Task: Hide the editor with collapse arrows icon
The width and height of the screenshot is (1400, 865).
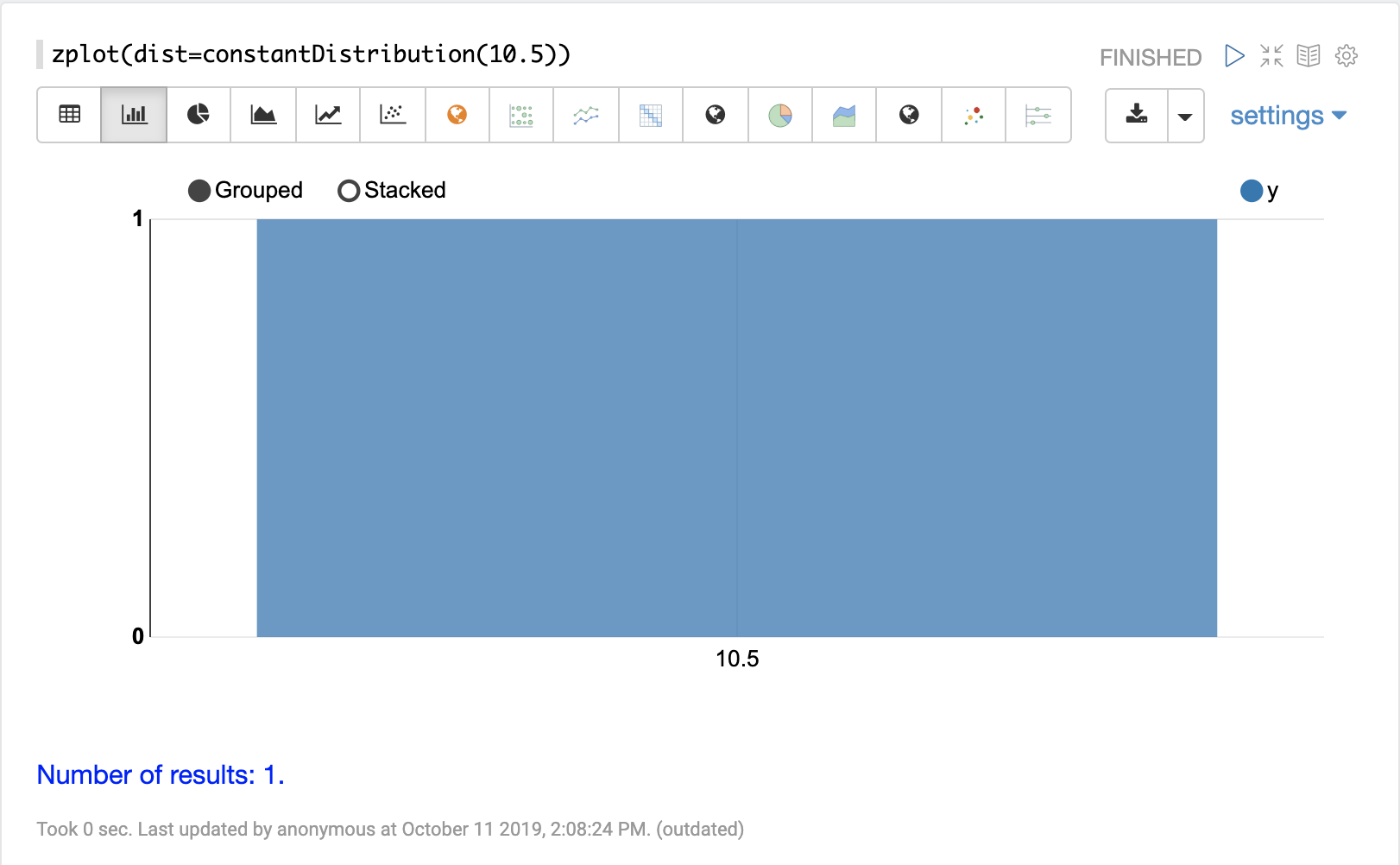Action: click(x=1271, y=56)
